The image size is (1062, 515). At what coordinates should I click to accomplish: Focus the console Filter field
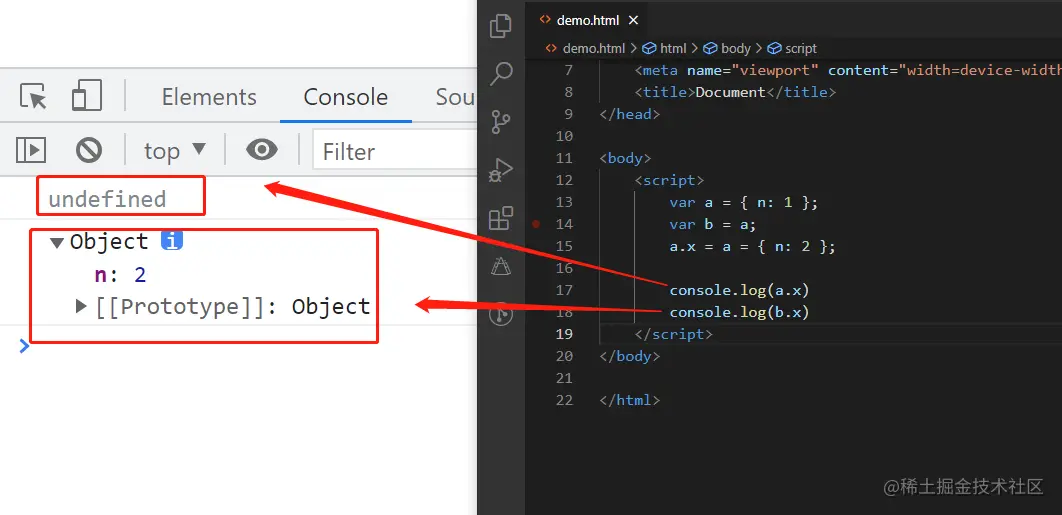coord(395,151)
